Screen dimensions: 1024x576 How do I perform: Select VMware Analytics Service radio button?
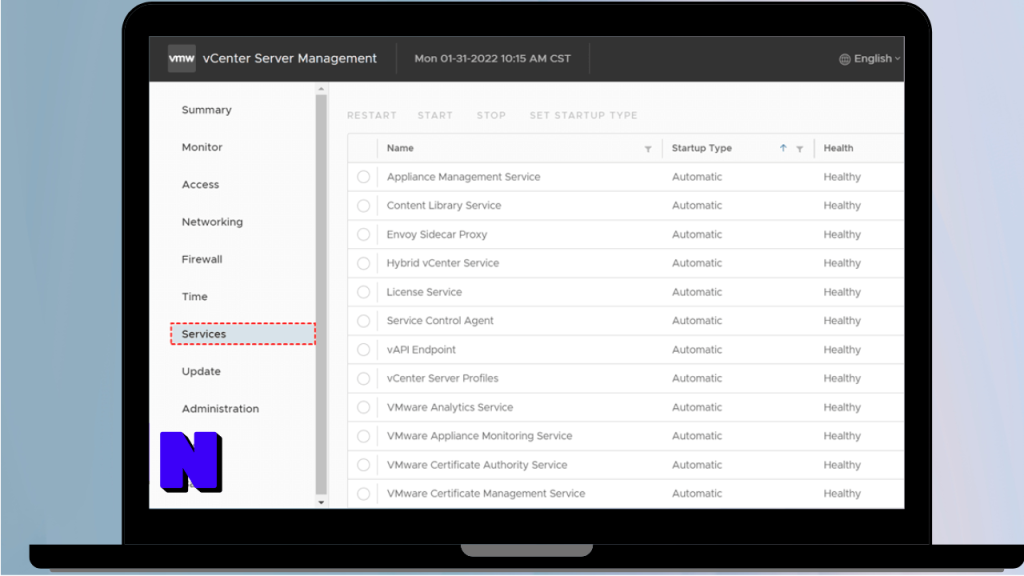364,408
